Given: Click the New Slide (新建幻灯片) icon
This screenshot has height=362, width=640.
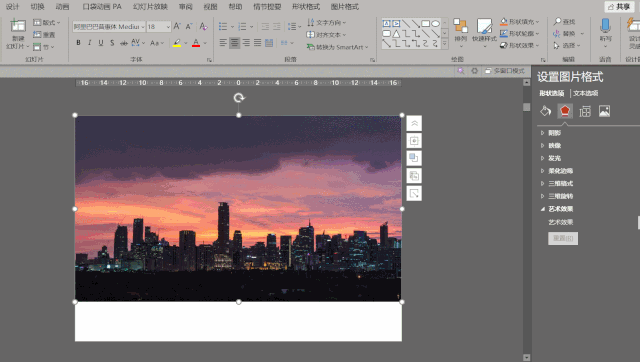Looking at the screenshot, I should (18, 26).
